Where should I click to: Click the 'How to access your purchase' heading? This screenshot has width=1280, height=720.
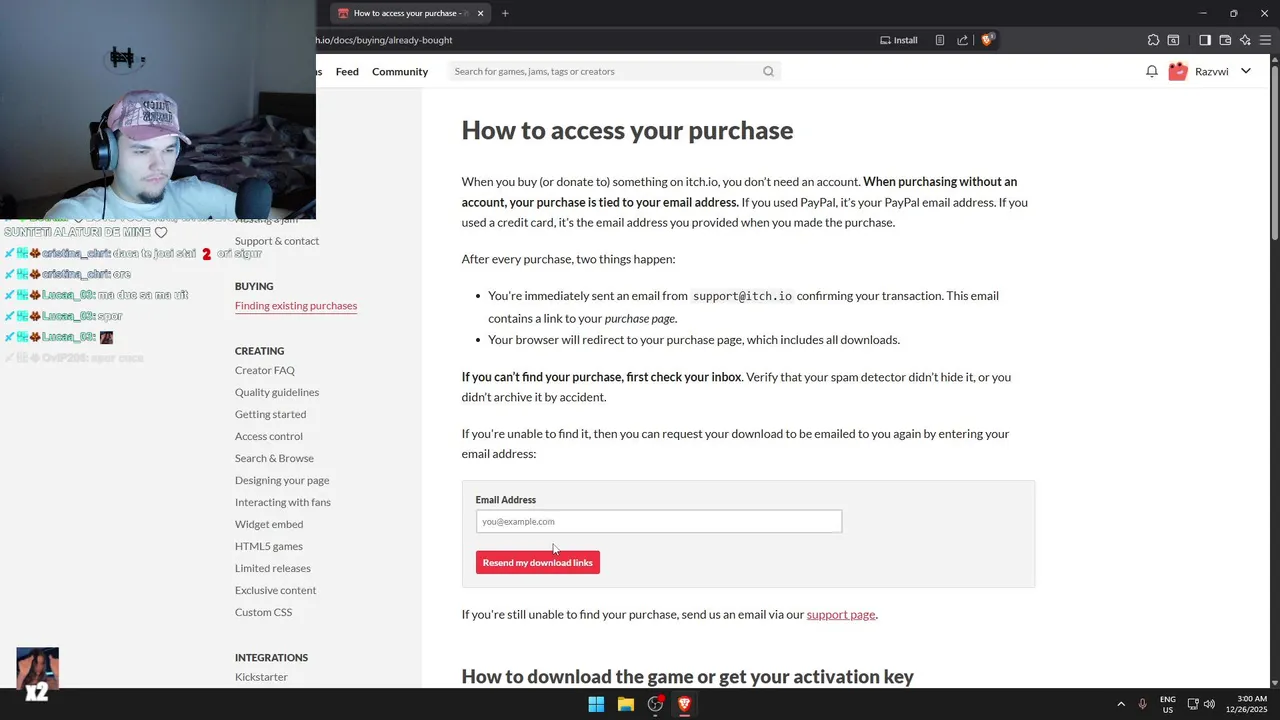(627, 130)
